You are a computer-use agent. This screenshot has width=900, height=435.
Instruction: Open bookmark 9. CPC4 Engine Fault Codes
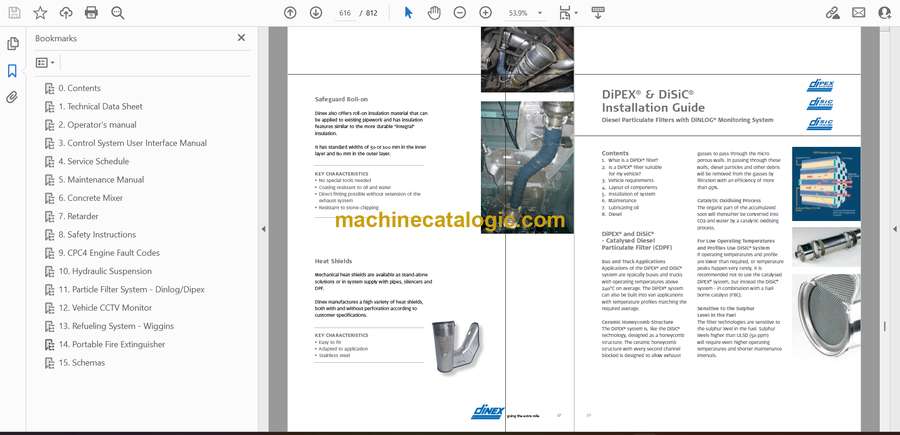tap(109, 253)
